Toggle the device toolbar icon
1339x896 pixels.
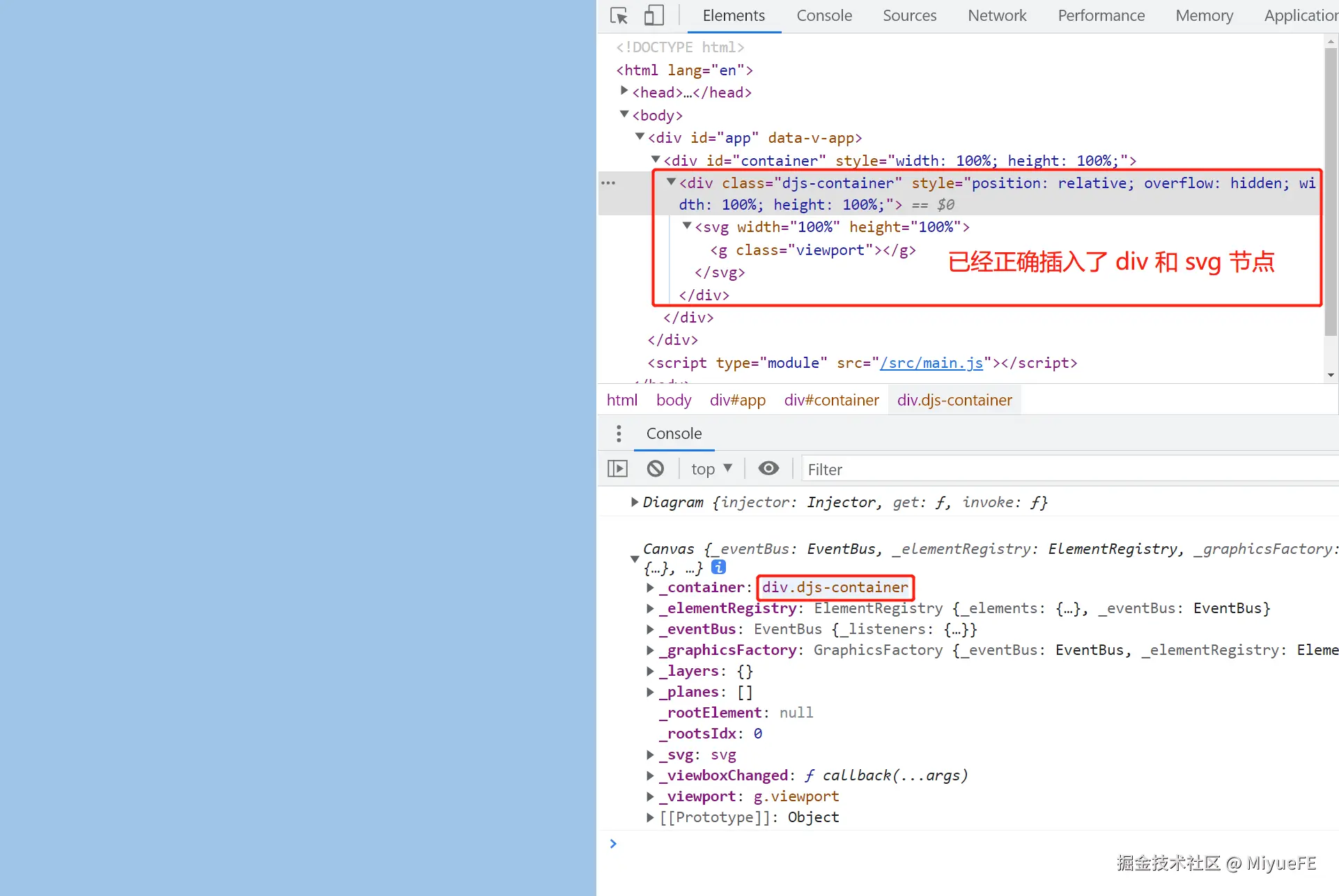(653, 15)
